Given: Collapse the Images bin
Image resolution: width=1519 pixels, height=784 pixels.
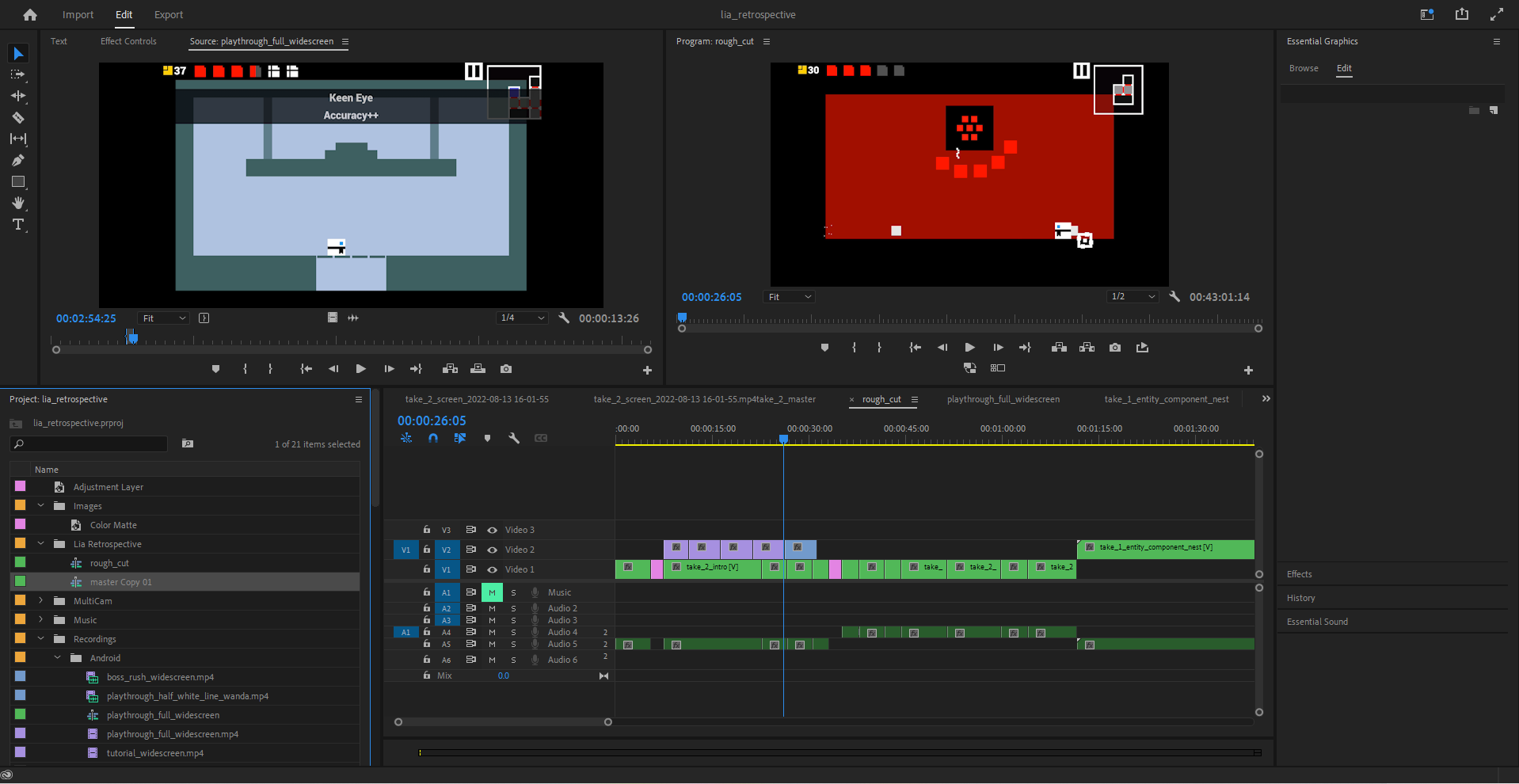Looking at the screenshot, I should pyautogui.click(x=41, y=505).
